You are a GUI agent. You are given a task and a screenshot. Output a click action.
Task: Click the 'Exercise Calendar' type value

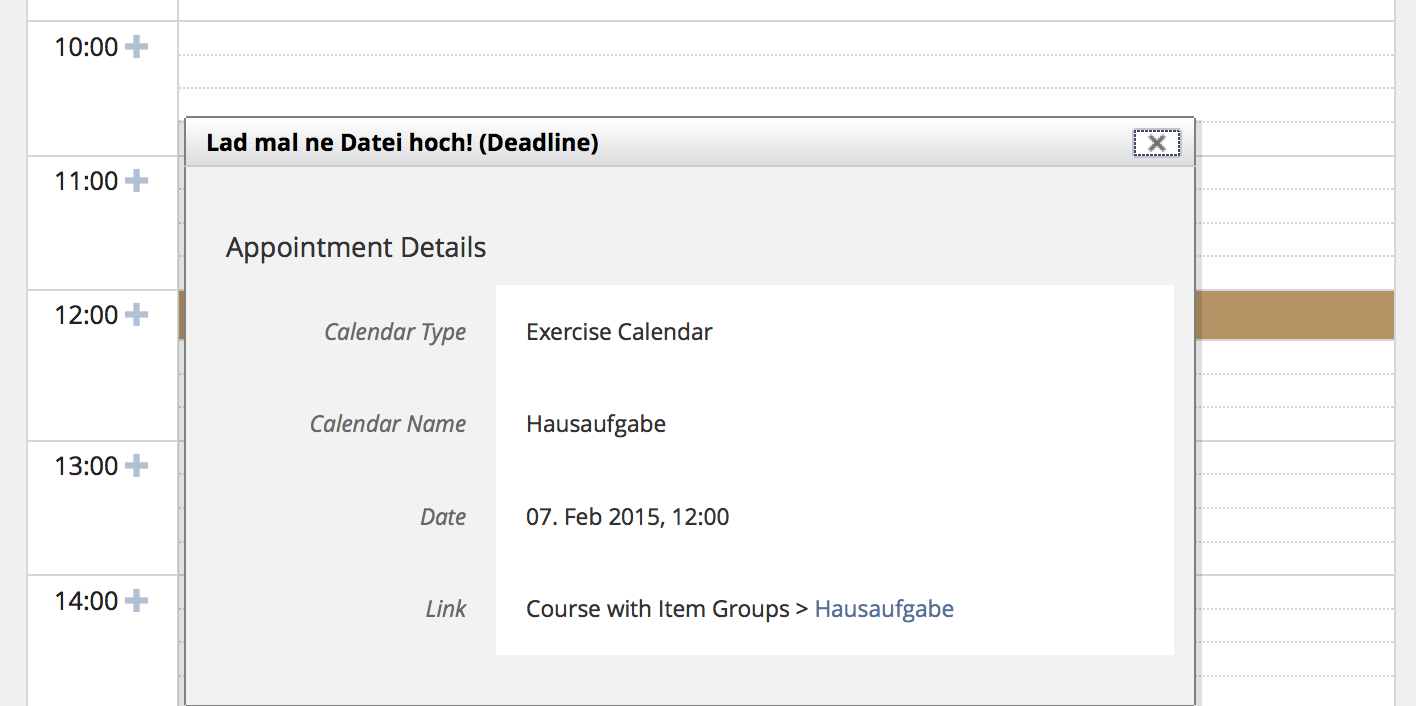click(619, 332)
